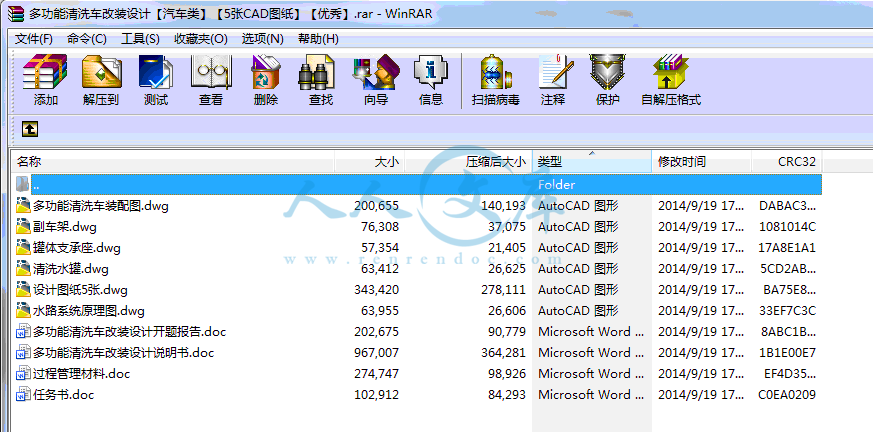Select file name 任务书.doc
The width and height of the screenshot is (873, 432).
63,395
